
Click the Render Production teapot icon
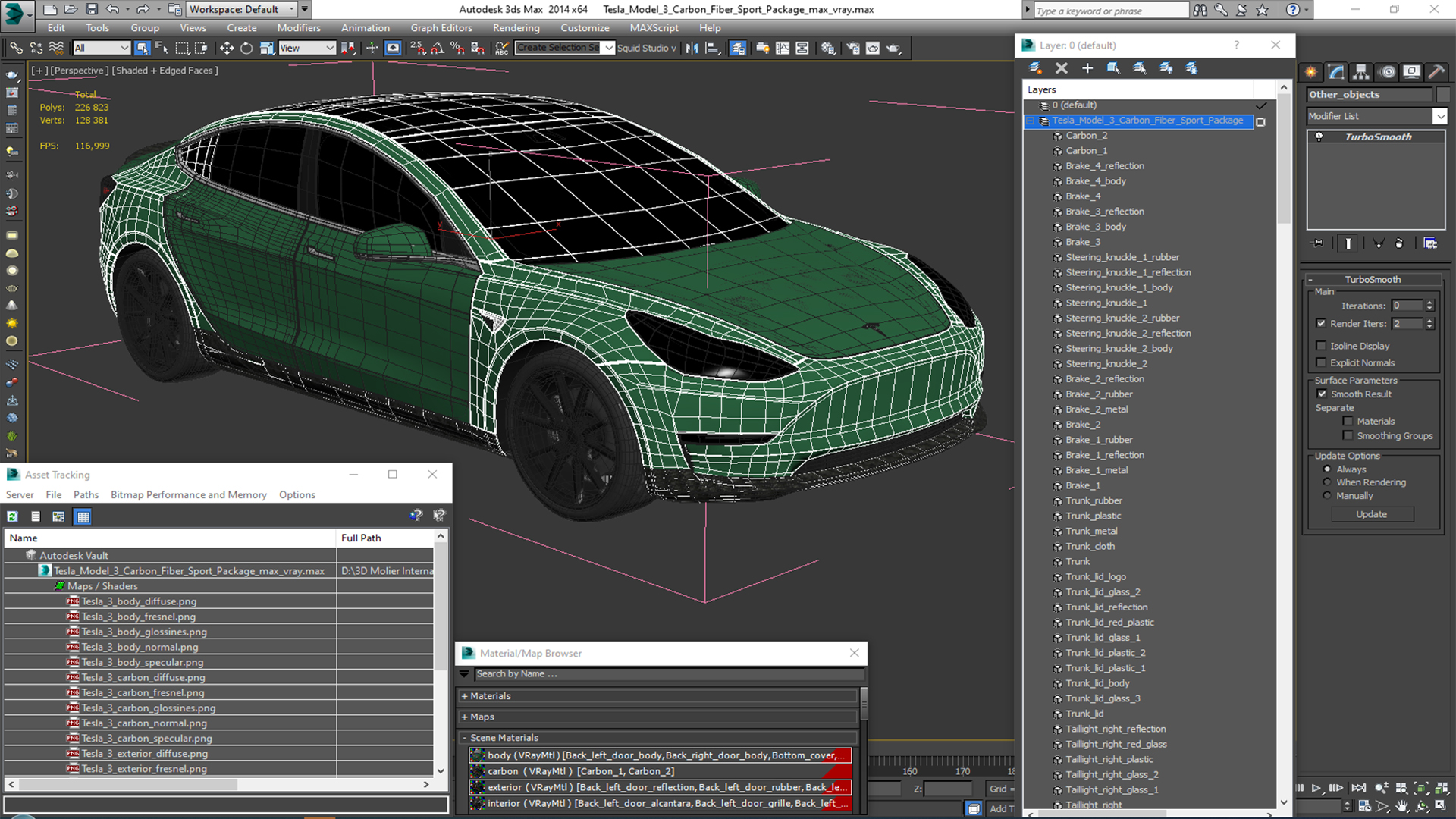893,48
